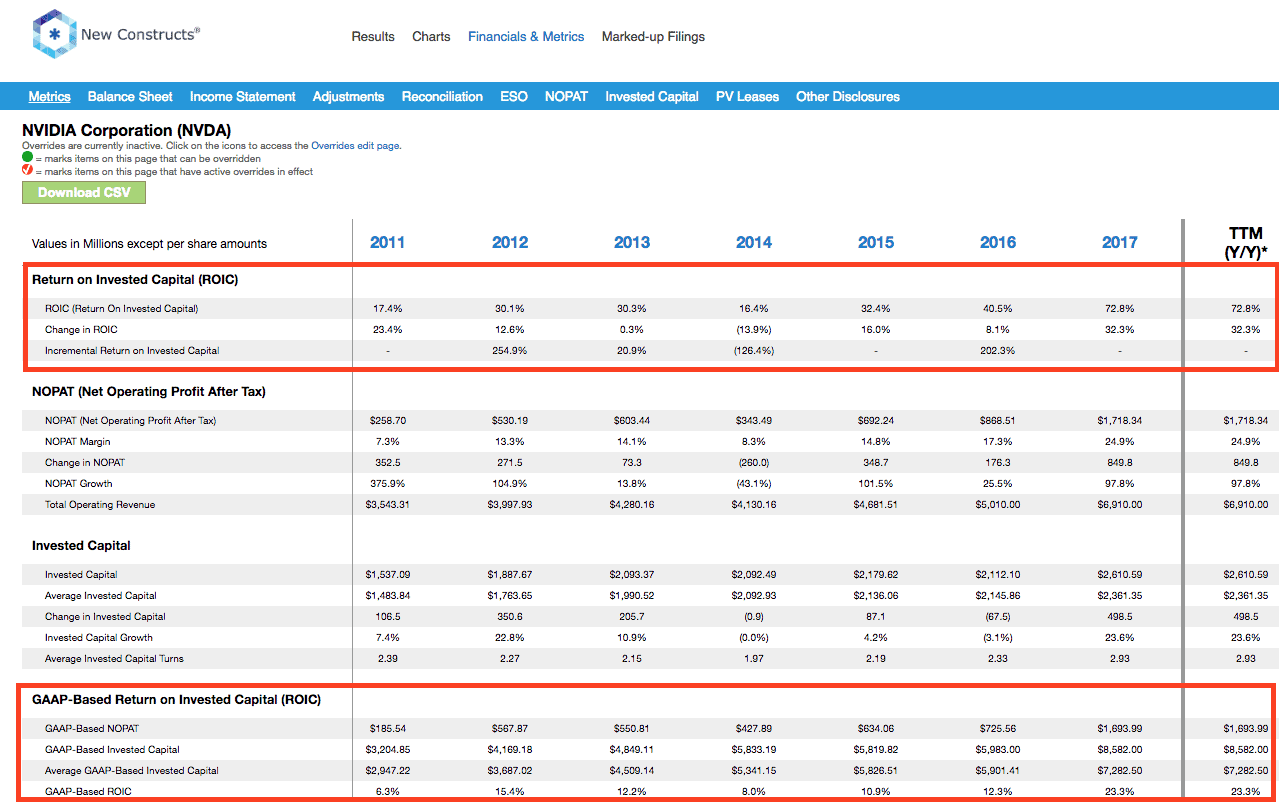
Task: Go to the PV Leases tab
Action: click(747, 97)
